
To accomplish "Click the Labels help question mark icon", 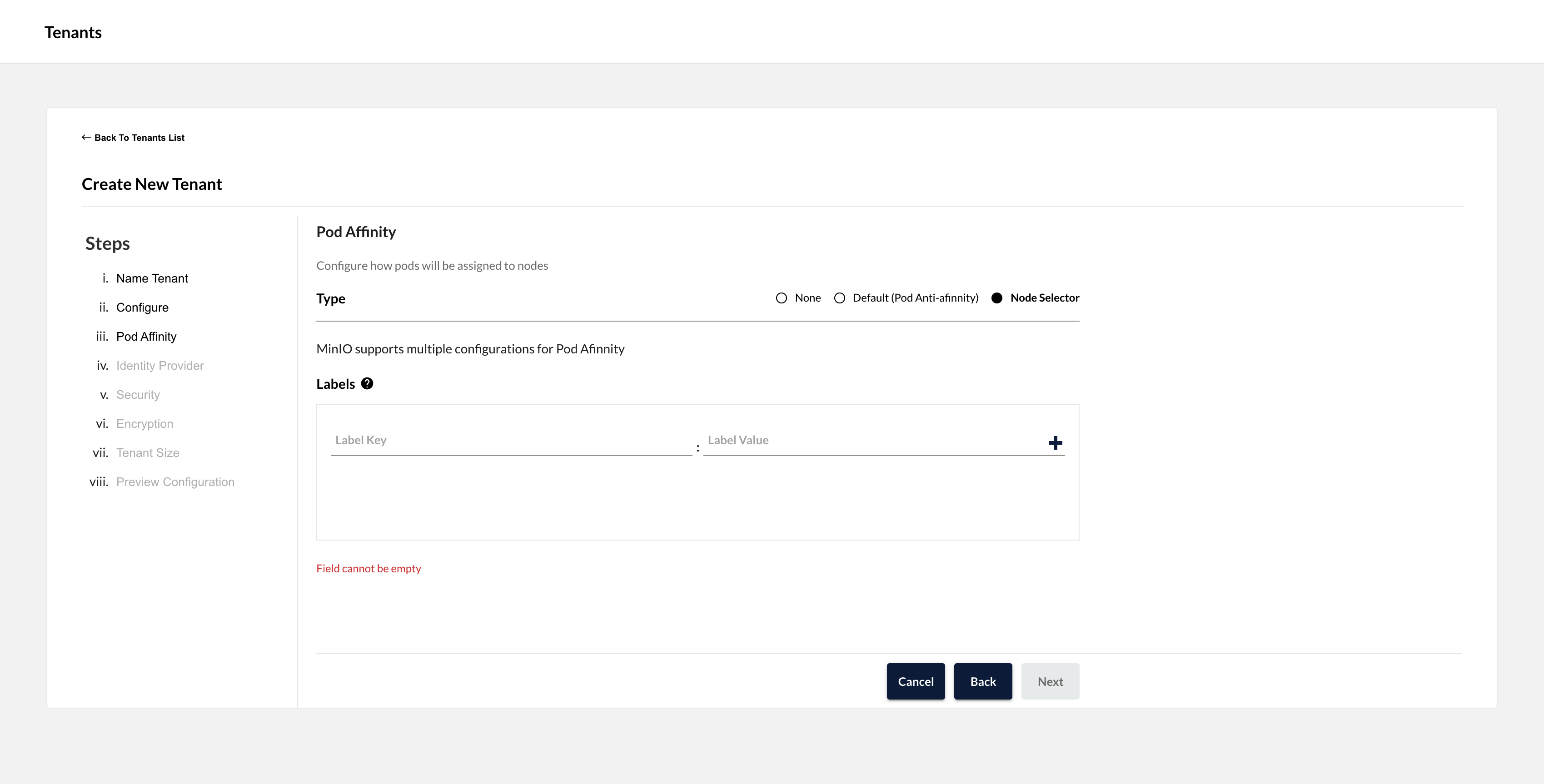I will coord(367,384).
